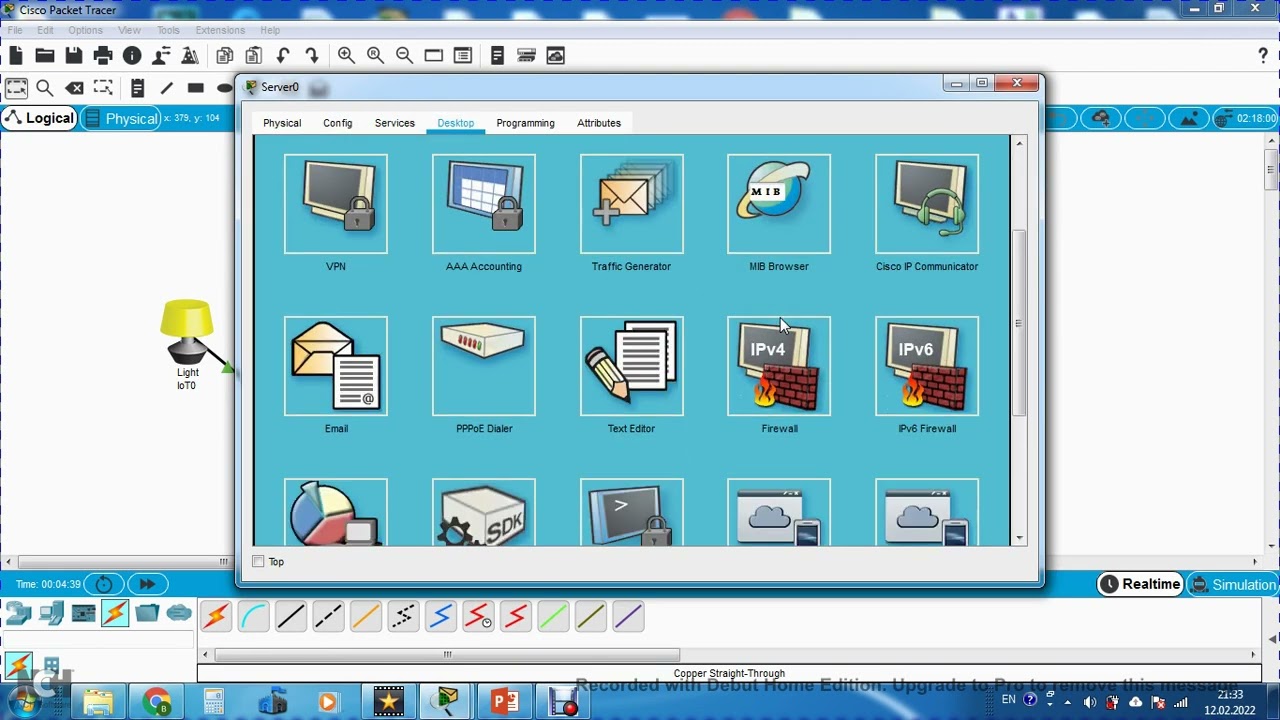Open the AAA Accounting app
1280x720 pixels.
(x=484, y=204)
